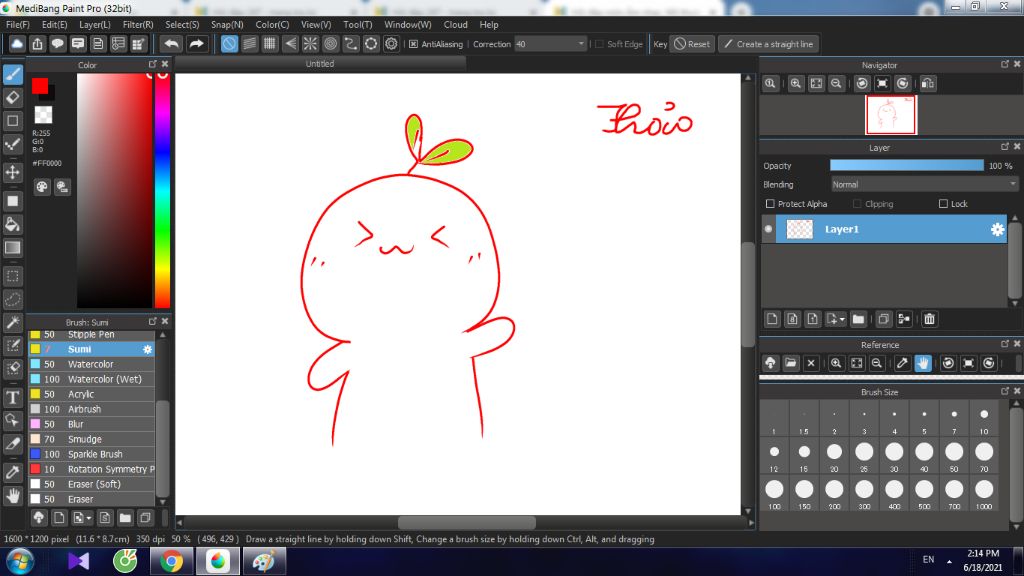1024x576 pixels.
Task: Select the Text tool
Action: (13, 397)
